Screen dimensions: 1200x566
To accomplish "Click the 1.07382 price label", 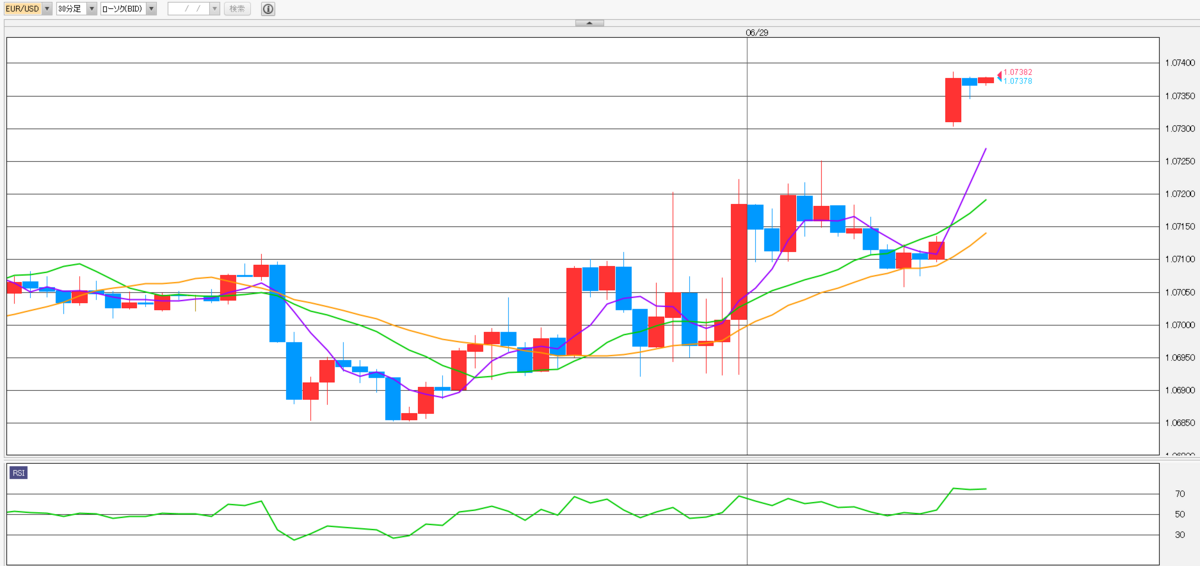I will (1018, 72).
